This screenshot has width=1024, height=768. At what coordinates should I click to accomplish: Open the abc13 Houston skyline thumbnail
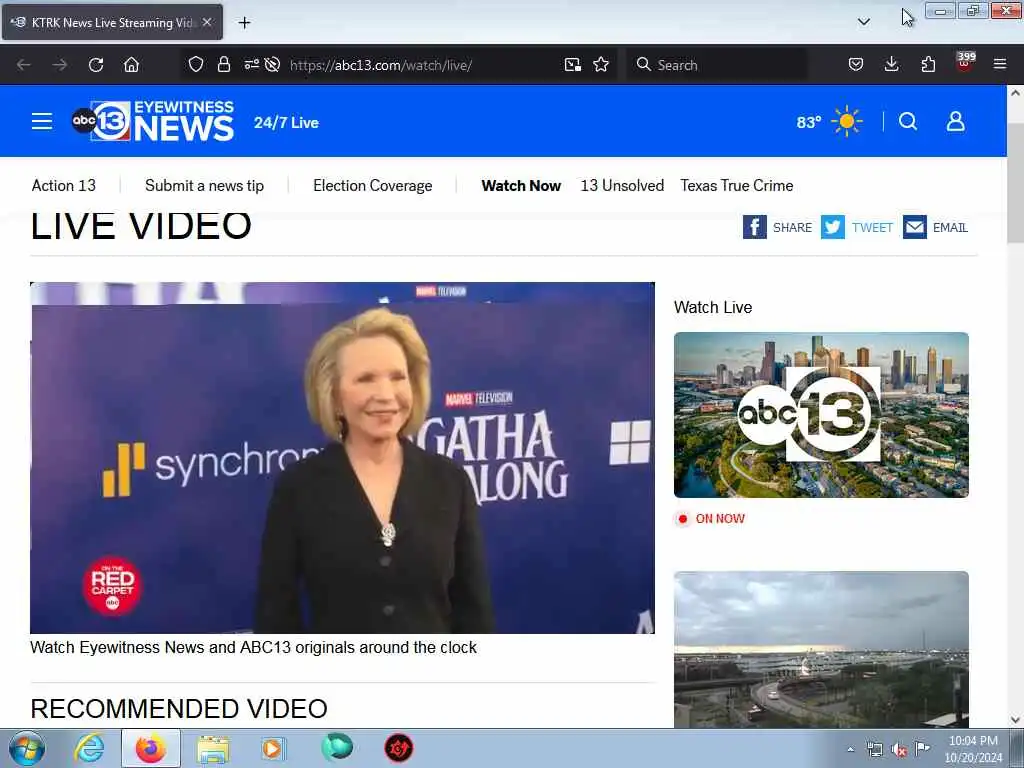point(822,415)
